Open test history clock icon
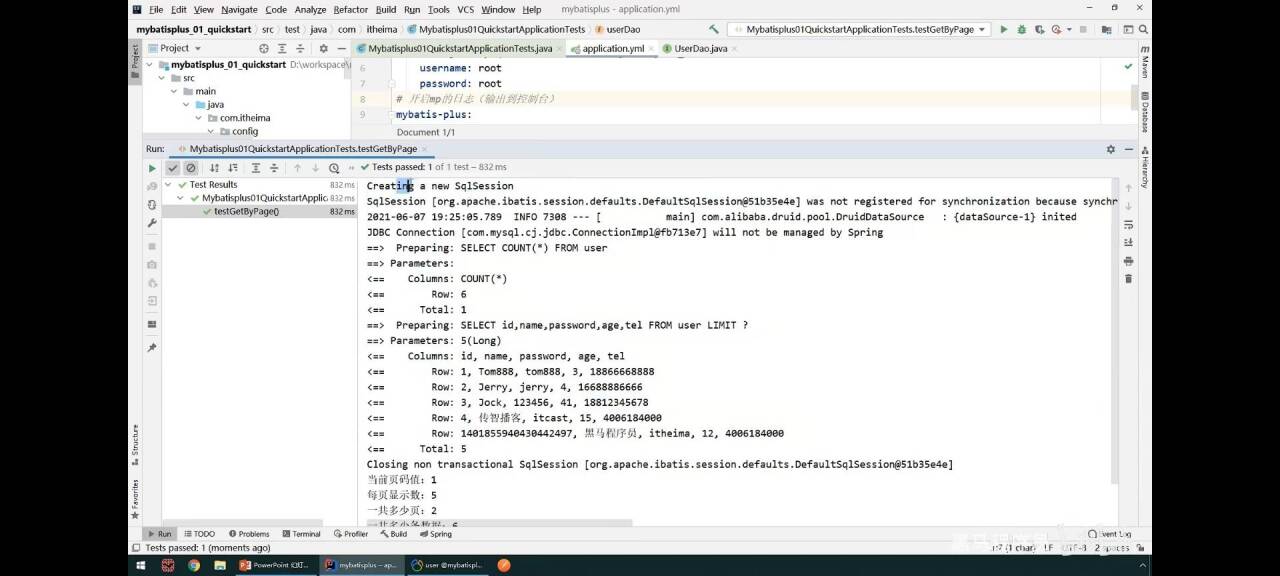 point(334,168)
